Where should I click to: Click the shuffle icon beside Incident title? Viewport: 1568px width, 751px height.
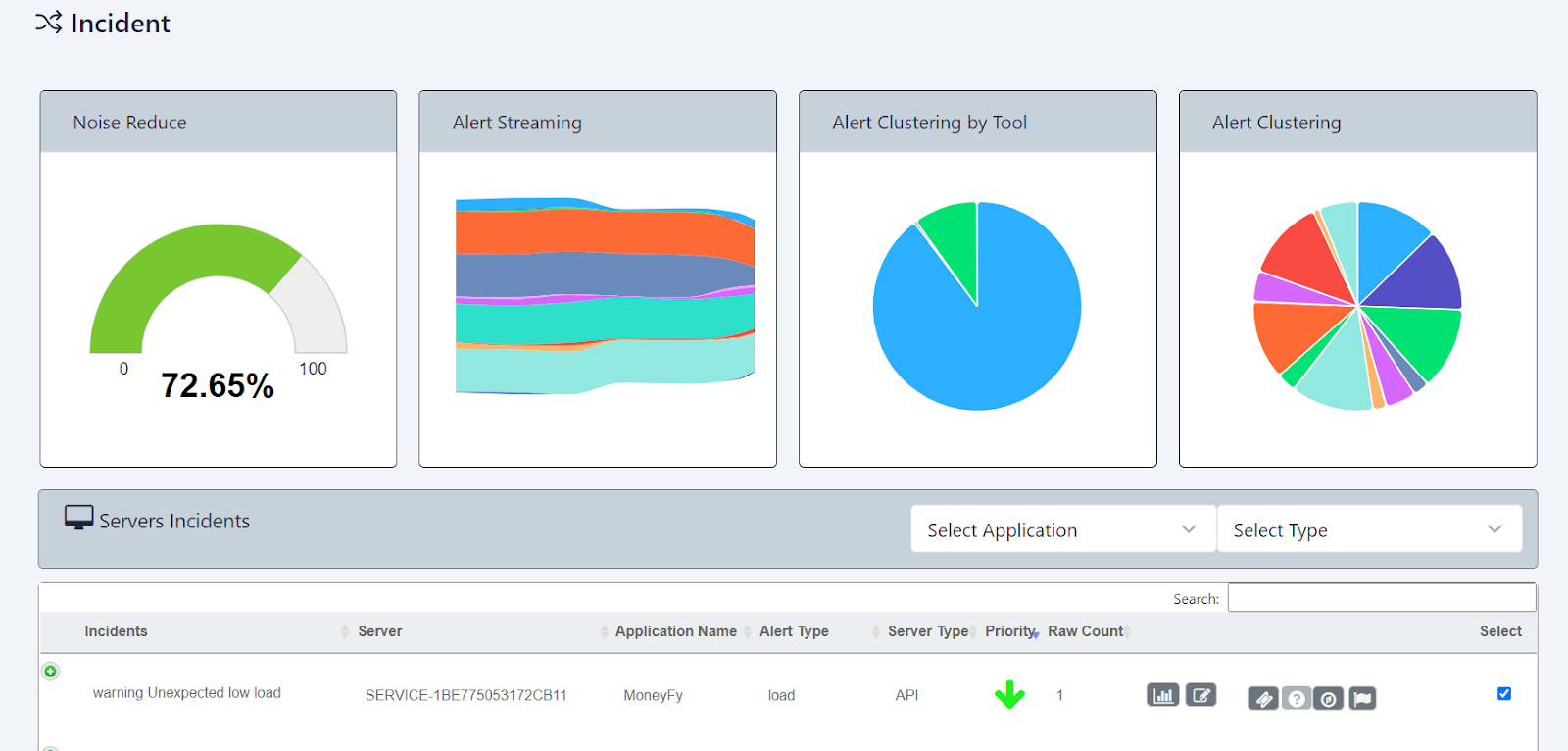[x=49, y=22]
